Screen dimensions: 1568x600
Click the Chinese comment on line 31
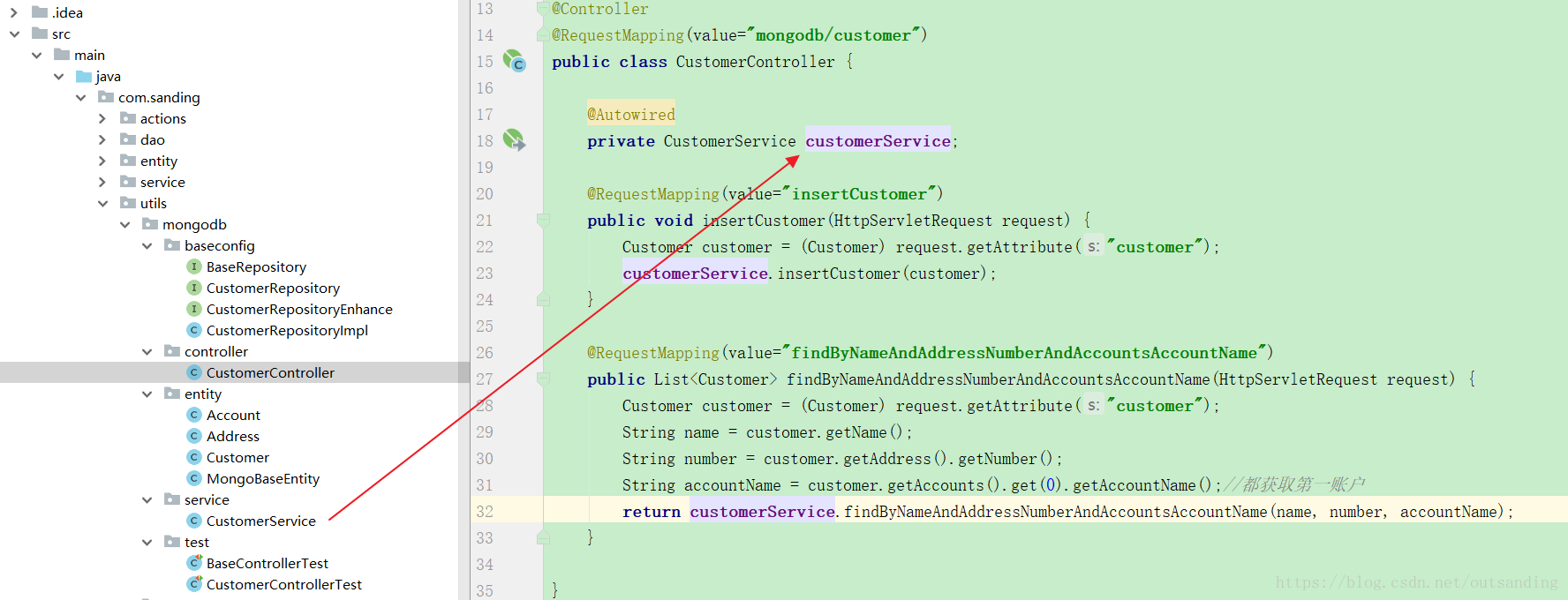(x=1293, y=484)
